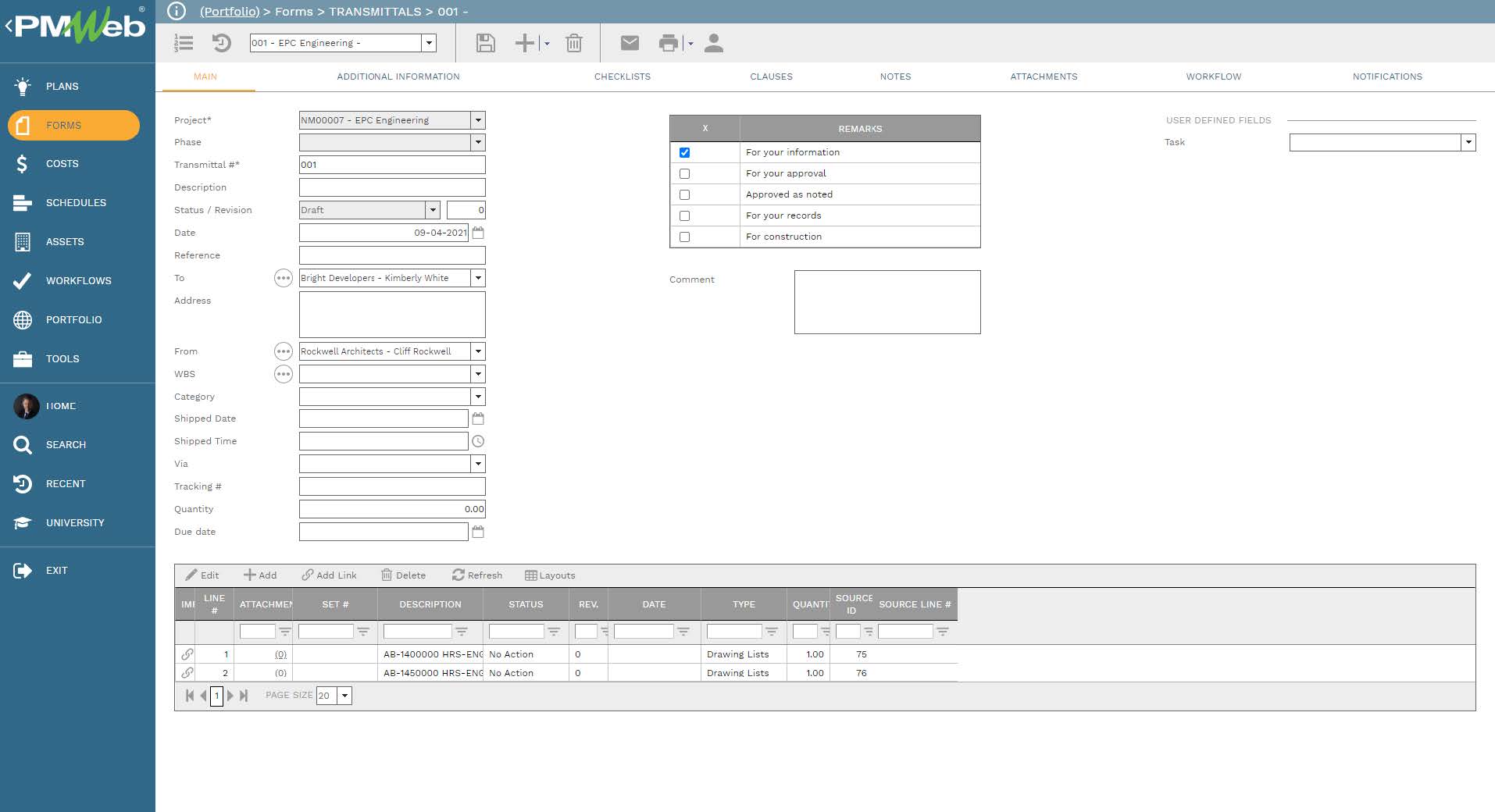Check the For your approval remark

click(x=685, y=173)
